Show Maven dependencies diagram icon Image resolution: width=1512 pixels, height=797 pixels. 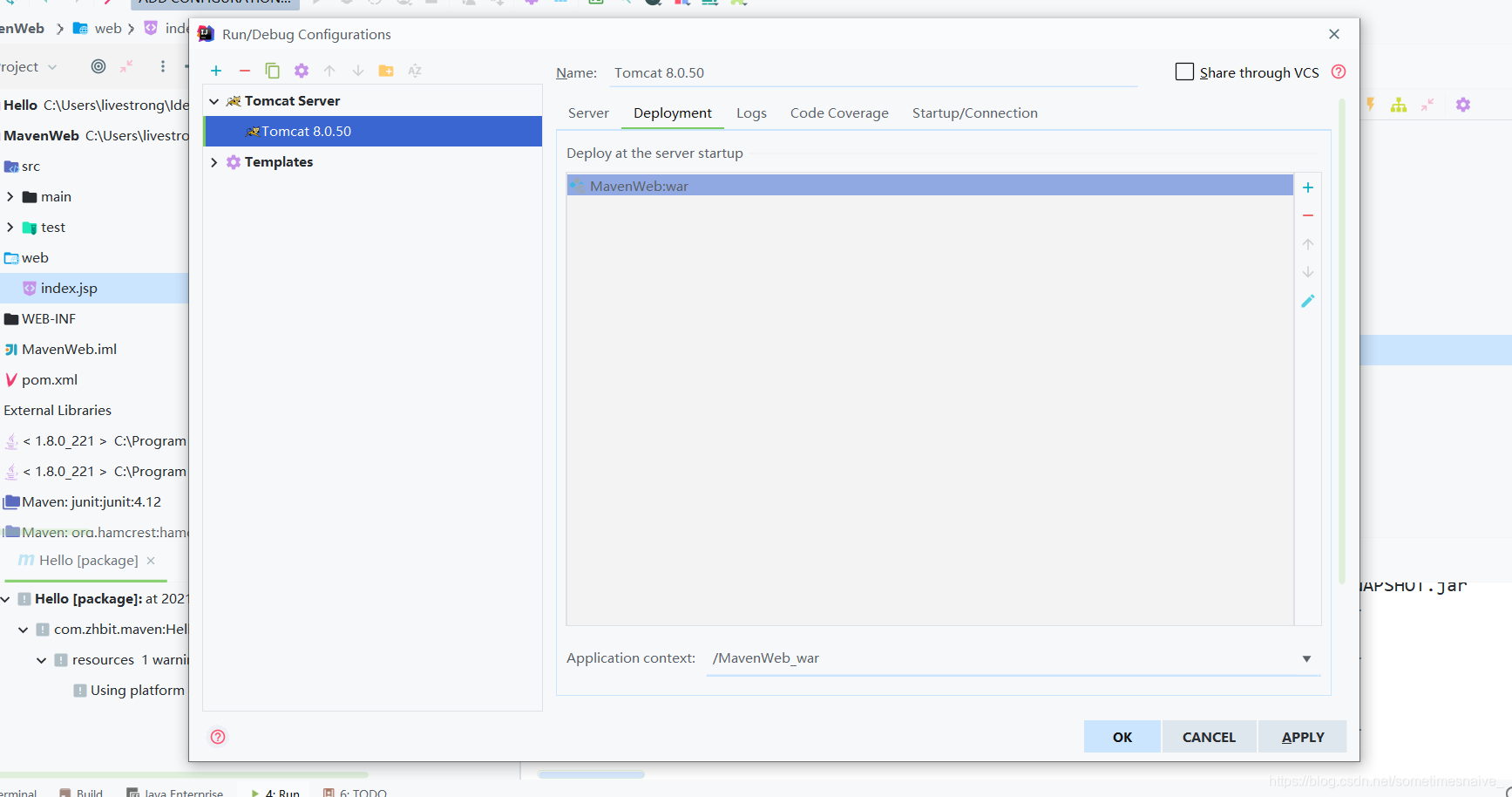click(1399, 105)
